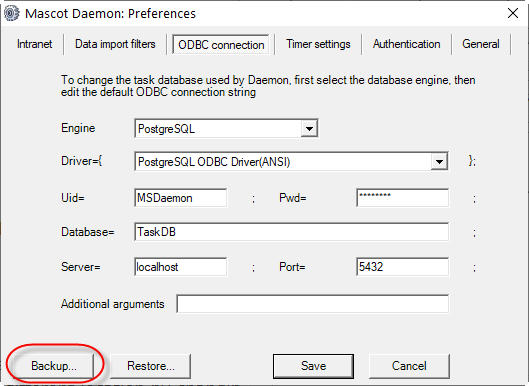Switch to the Intranet tab
The height and width of the screenshot is (386, 529).
click(34, 44)
